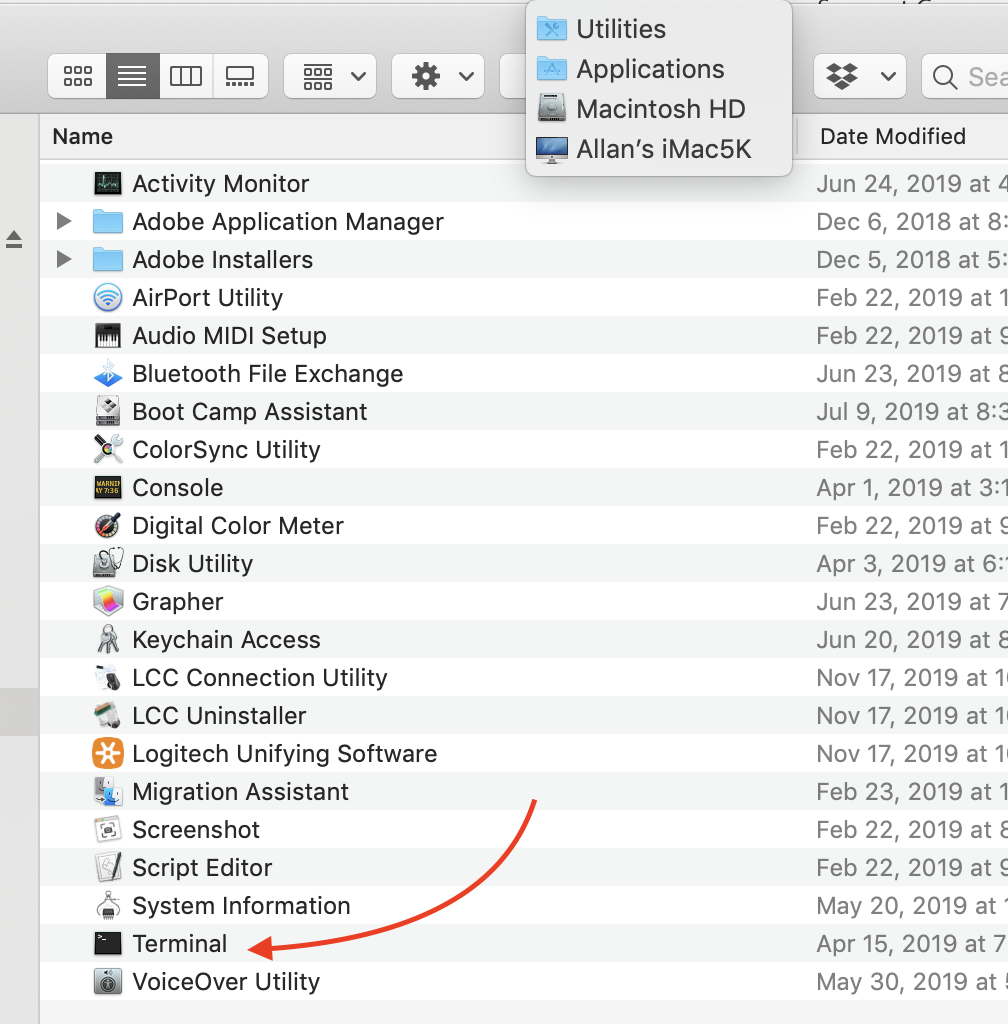The height and width of the screenshot is (1024, 1008).
Task: Select Console app icon
Action: tap(108, 487)
